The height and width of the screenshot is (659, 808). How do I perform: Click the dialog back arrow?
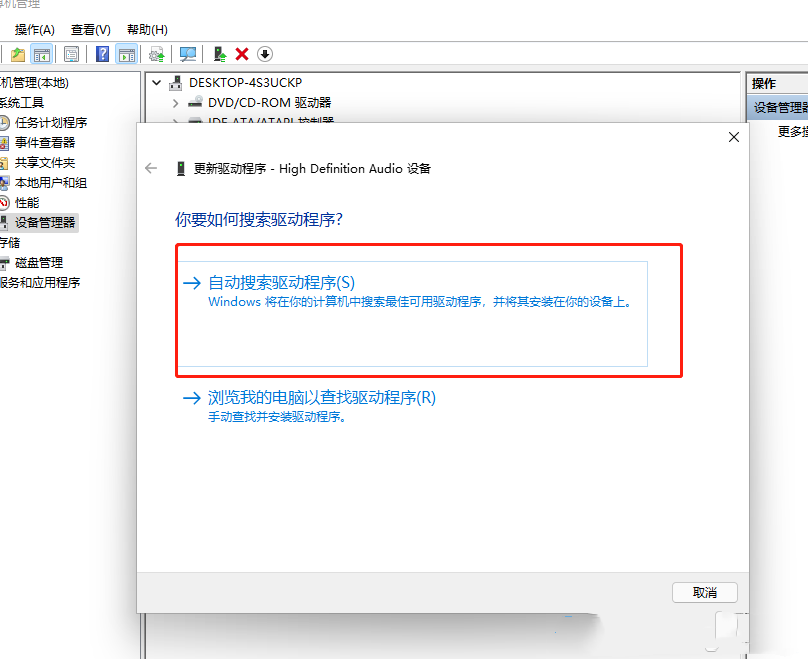coord(150,169)
